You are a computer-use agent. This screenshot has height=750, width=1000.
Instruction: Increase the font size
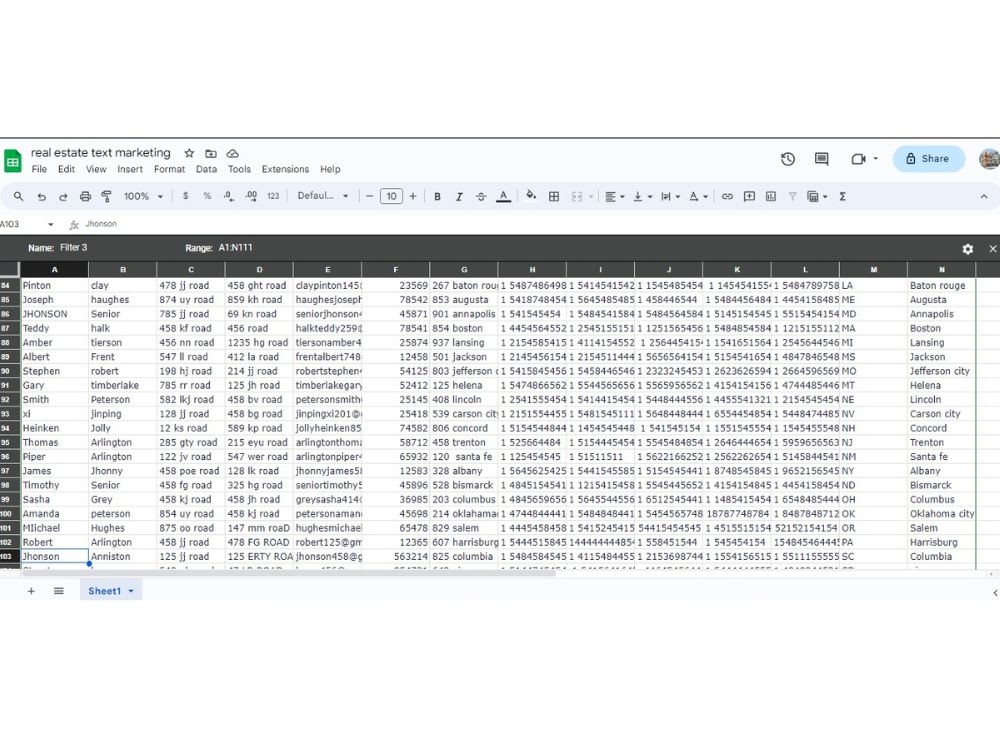[x=413, y=196]
